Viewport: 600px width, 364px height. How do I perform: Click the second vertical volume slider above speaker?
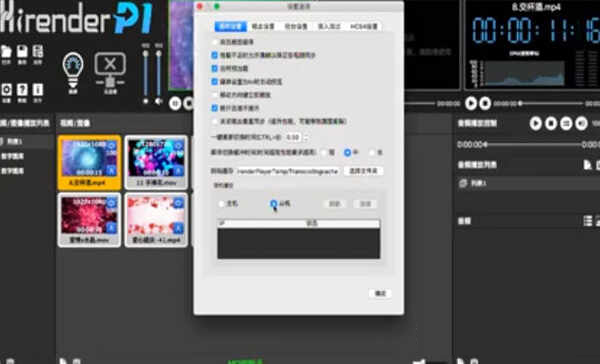(158, 73)
